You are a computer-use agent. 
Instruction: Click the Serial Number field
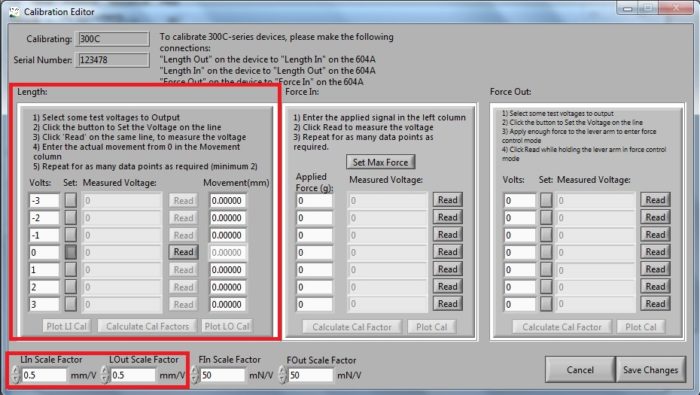tap(113, 60)
